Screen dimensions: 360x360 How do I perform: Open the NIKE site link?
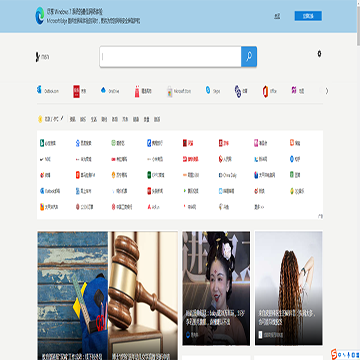[x=45, y=159]
